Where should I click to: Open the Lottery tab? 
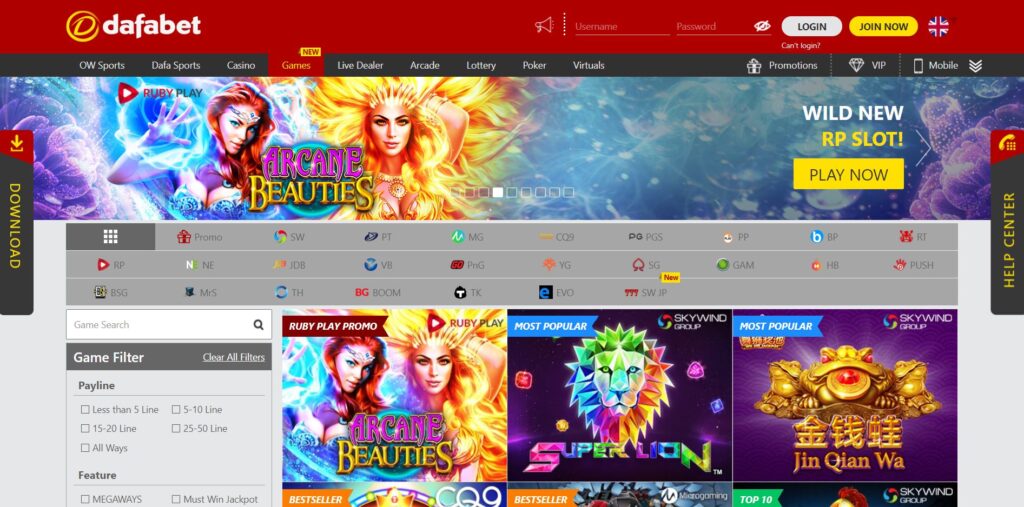481,65
